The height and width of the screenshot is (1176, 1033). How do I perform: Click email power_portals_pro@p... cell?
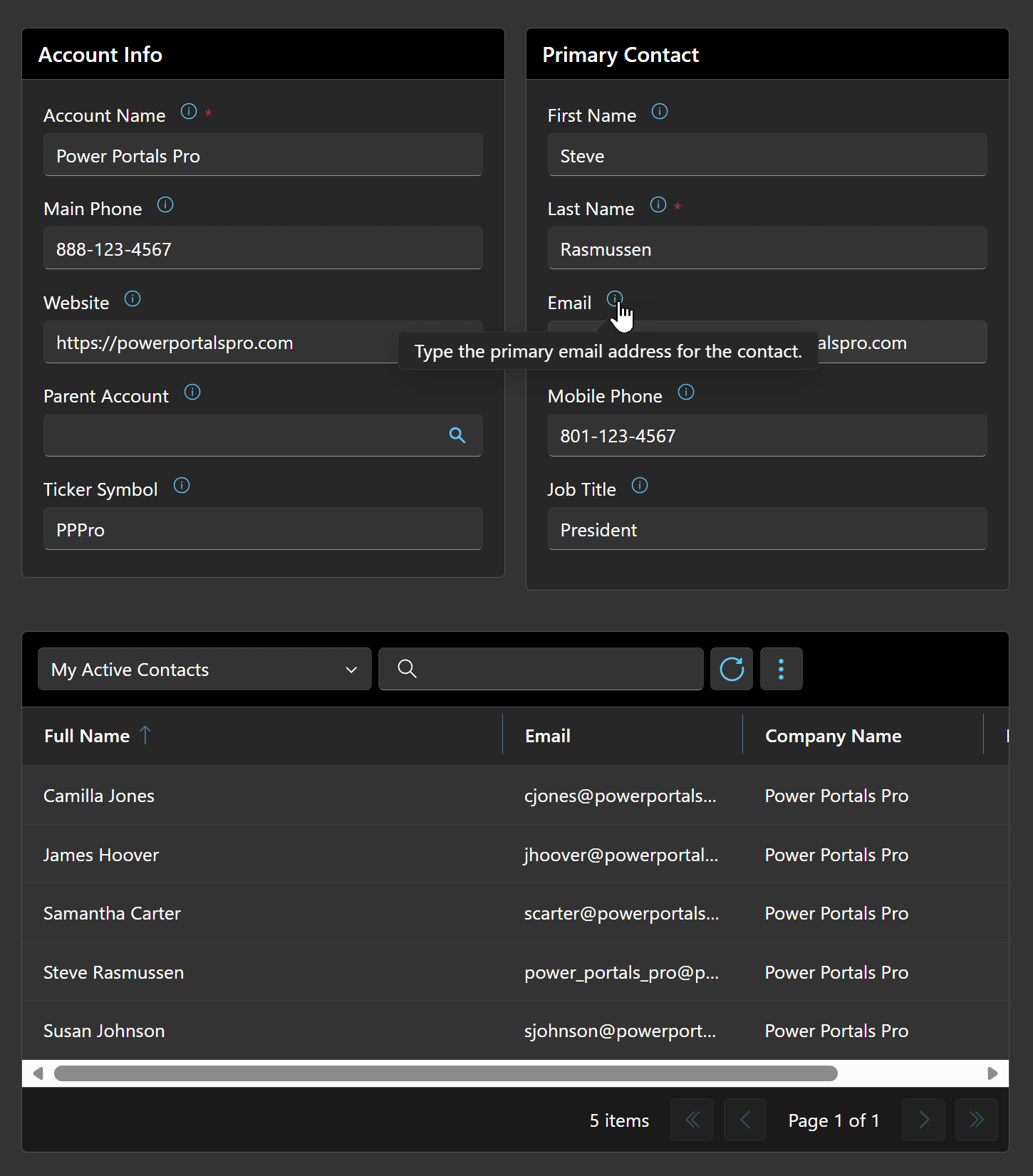tap(622, 972)
